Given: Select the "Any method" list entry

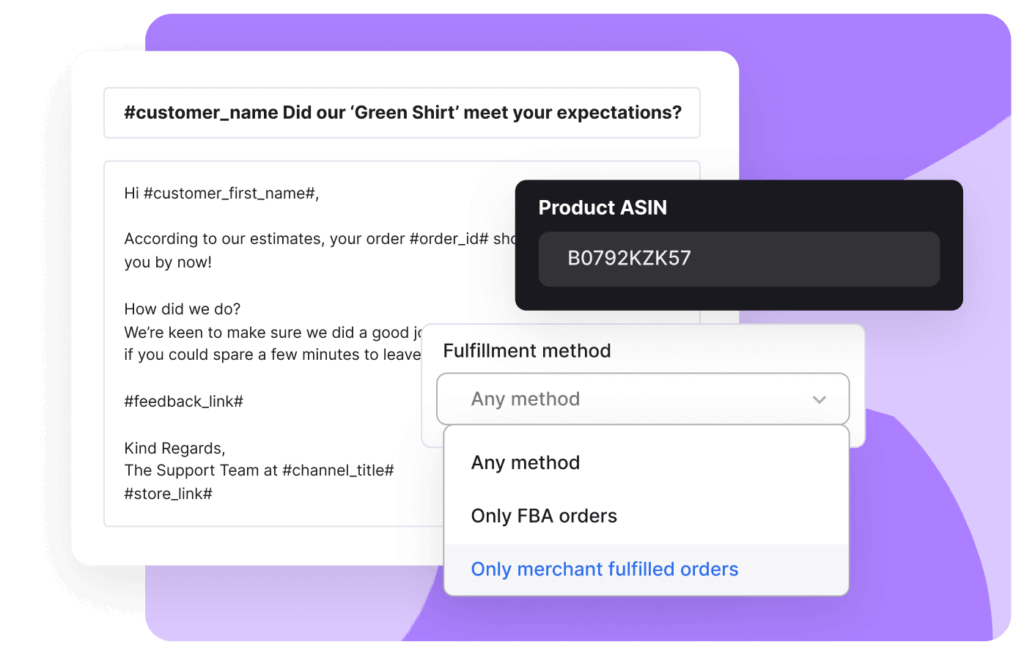Looking at the screenshot, I should coord(525,462).
